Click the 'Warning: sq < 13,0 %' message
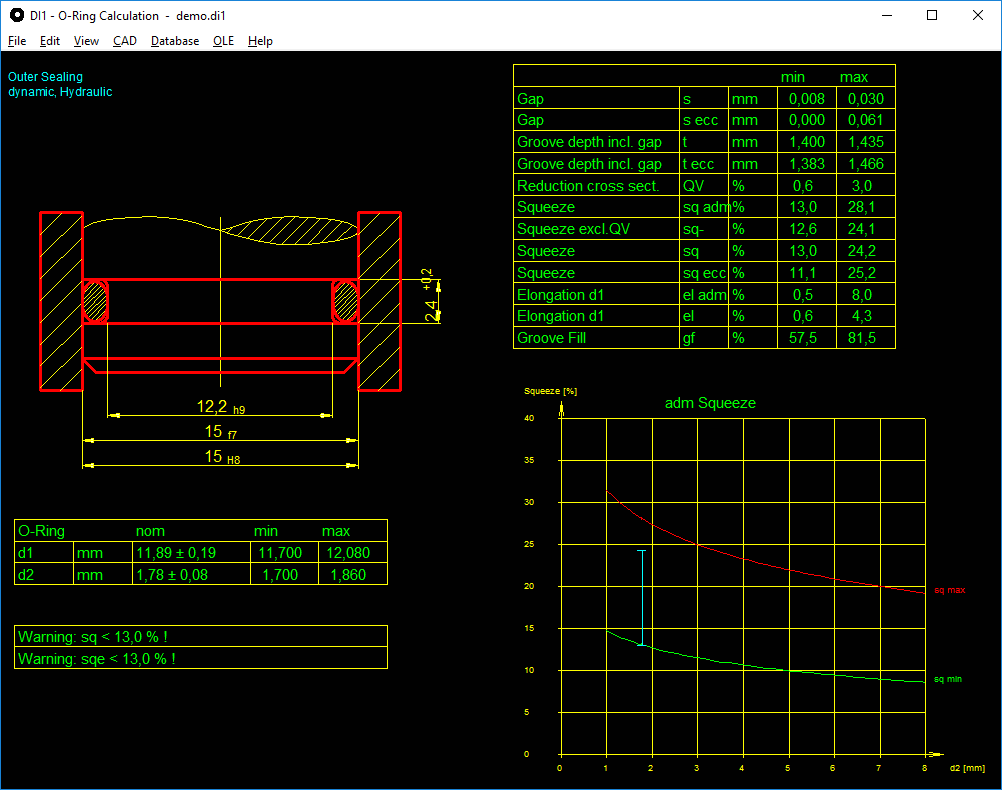Image resolution: width=1002 pixels, height=790 pixels. tap(92, 637)
